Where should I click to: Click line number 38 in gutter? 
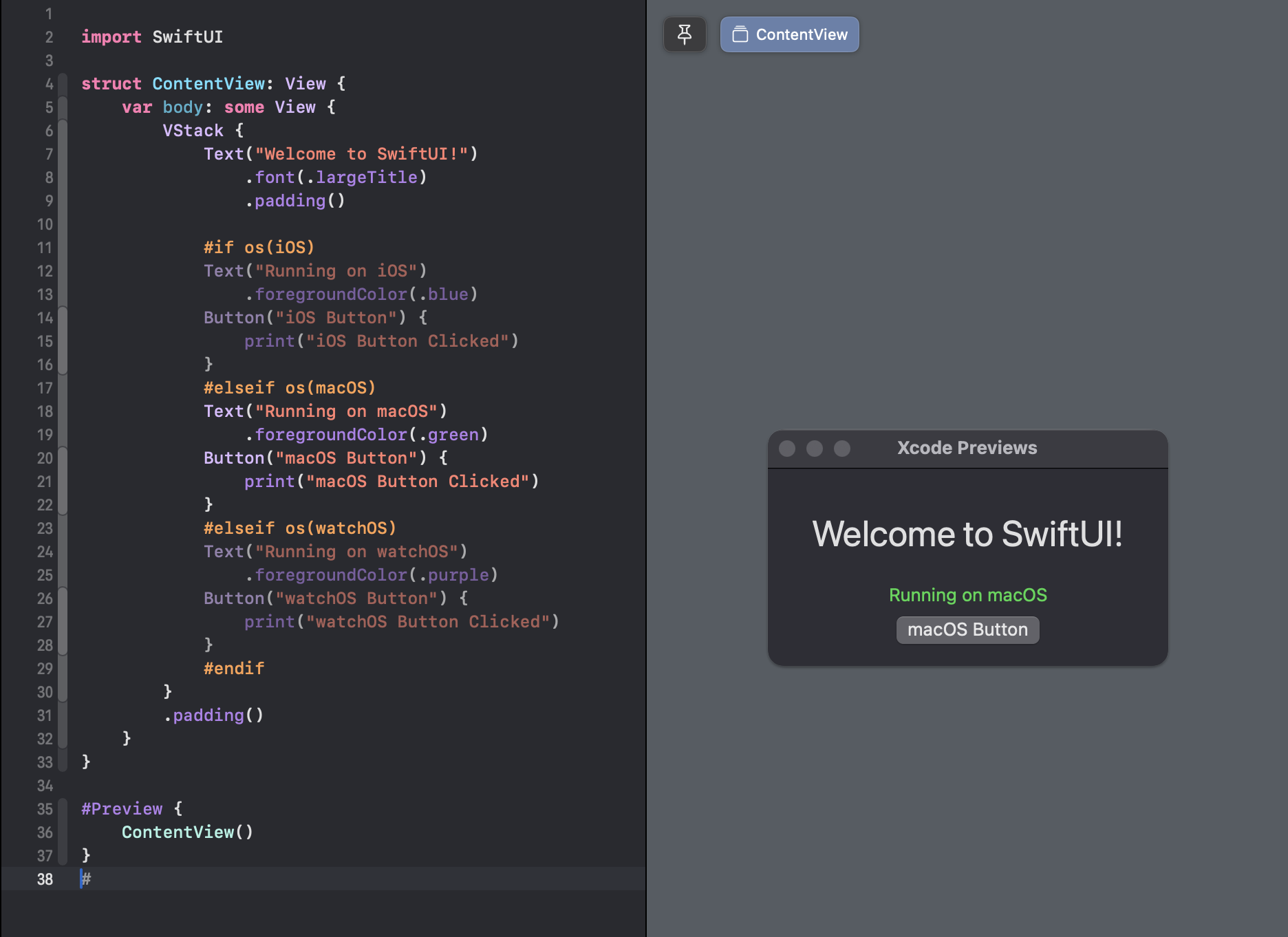[x=45, y=879]
